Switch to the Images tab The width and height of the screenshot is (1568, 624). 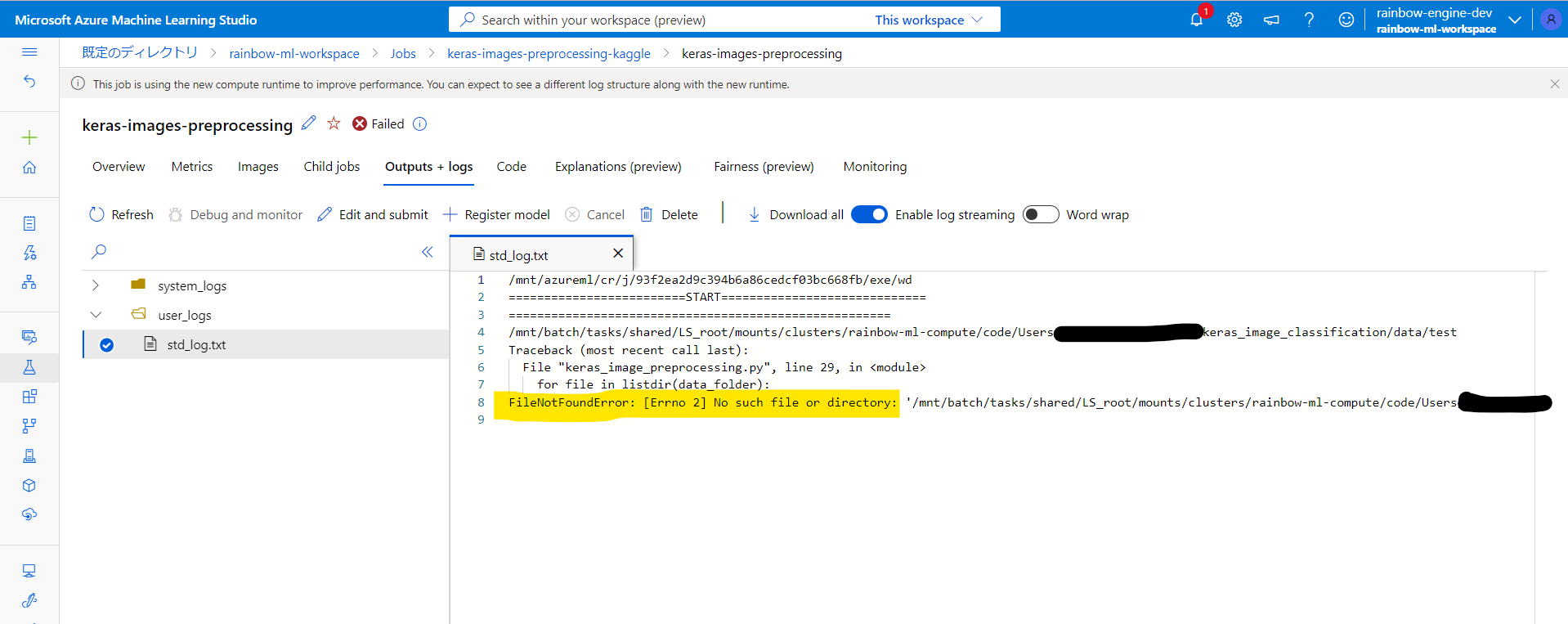[258, 167]
